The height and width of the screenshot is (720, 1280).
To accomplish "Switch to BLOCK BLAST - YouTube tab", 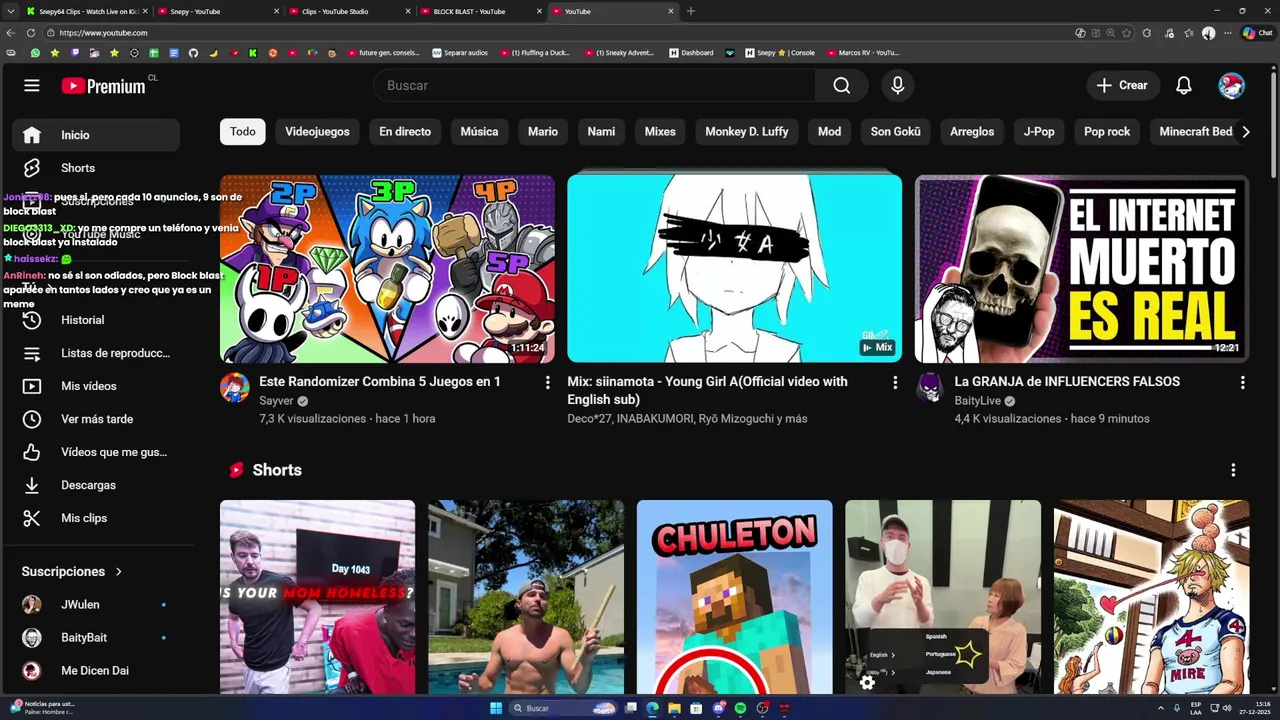I will (480, 11).
